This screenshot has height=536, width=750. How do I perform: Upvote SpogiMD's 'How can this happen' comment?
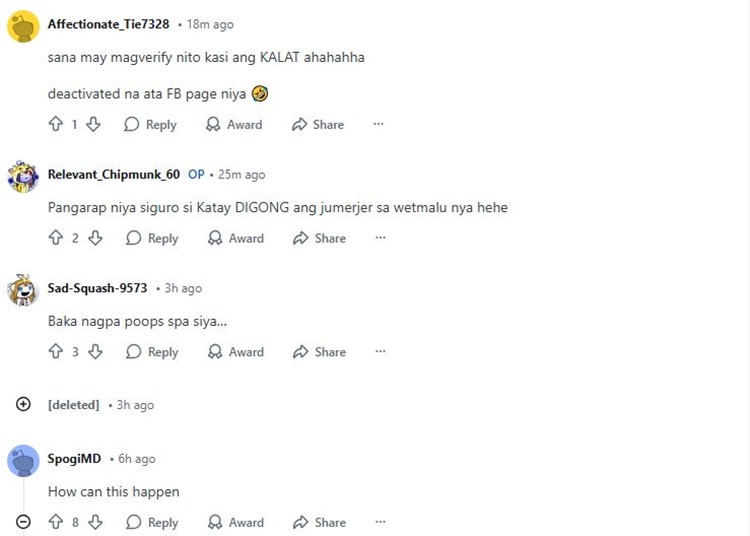(56, 522)
